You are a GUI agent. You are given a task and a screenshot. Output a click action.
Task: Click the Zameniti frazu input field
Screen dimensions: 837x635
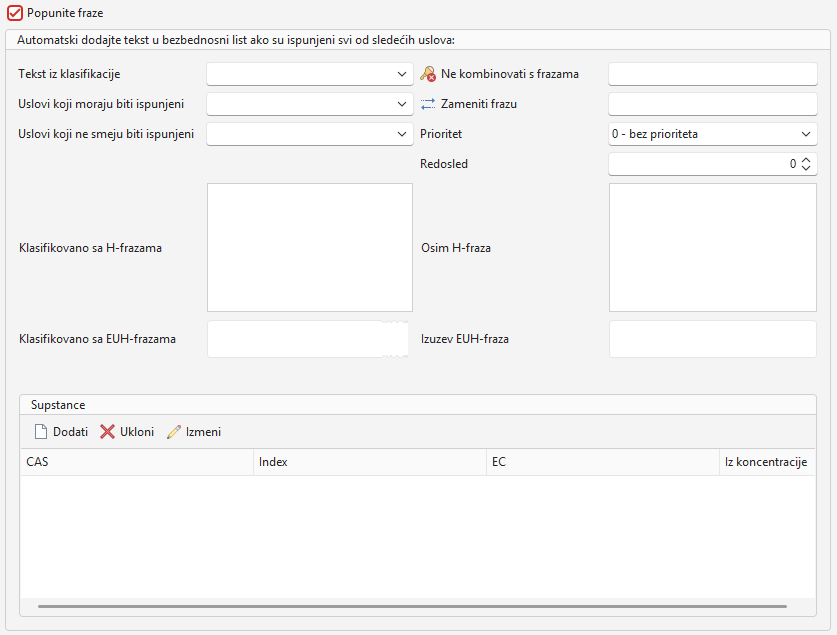(x=713, y=104)
